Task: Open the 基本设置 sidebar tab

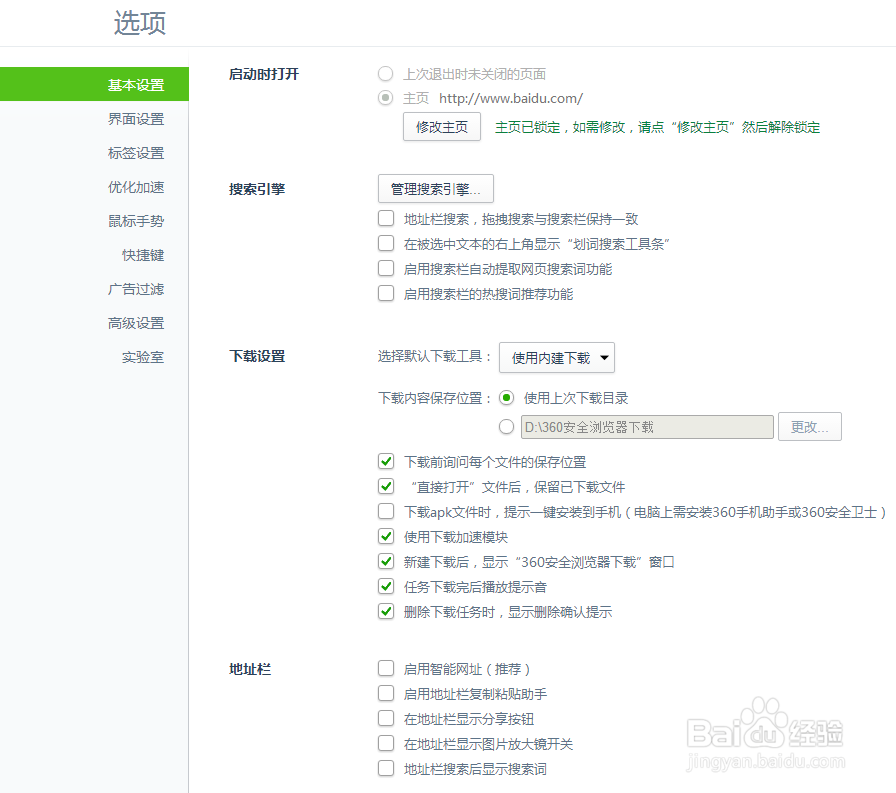Action: pos(94,85)
